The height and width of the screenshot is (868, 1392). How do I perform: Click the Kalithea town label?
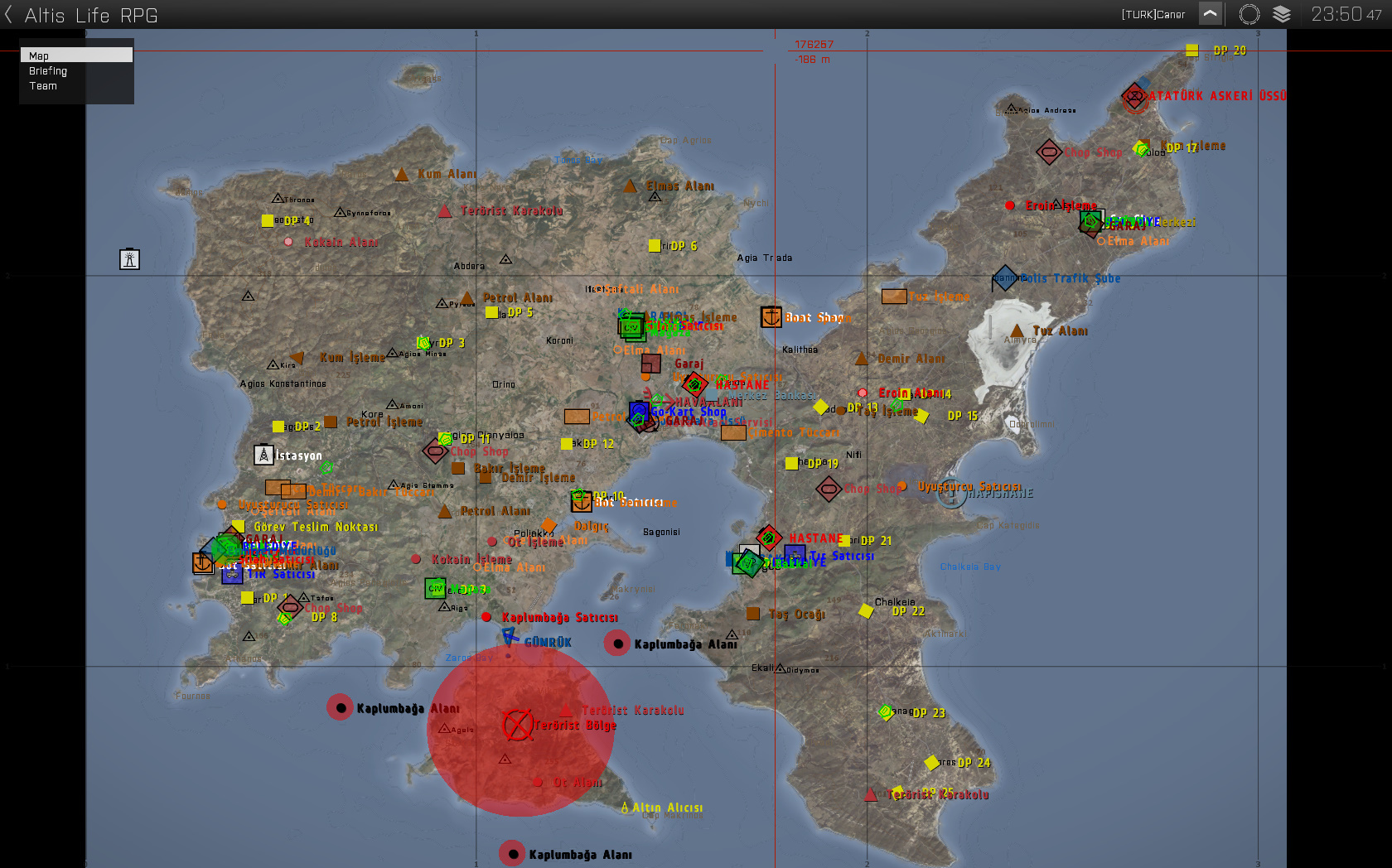[x=800, y=350]
